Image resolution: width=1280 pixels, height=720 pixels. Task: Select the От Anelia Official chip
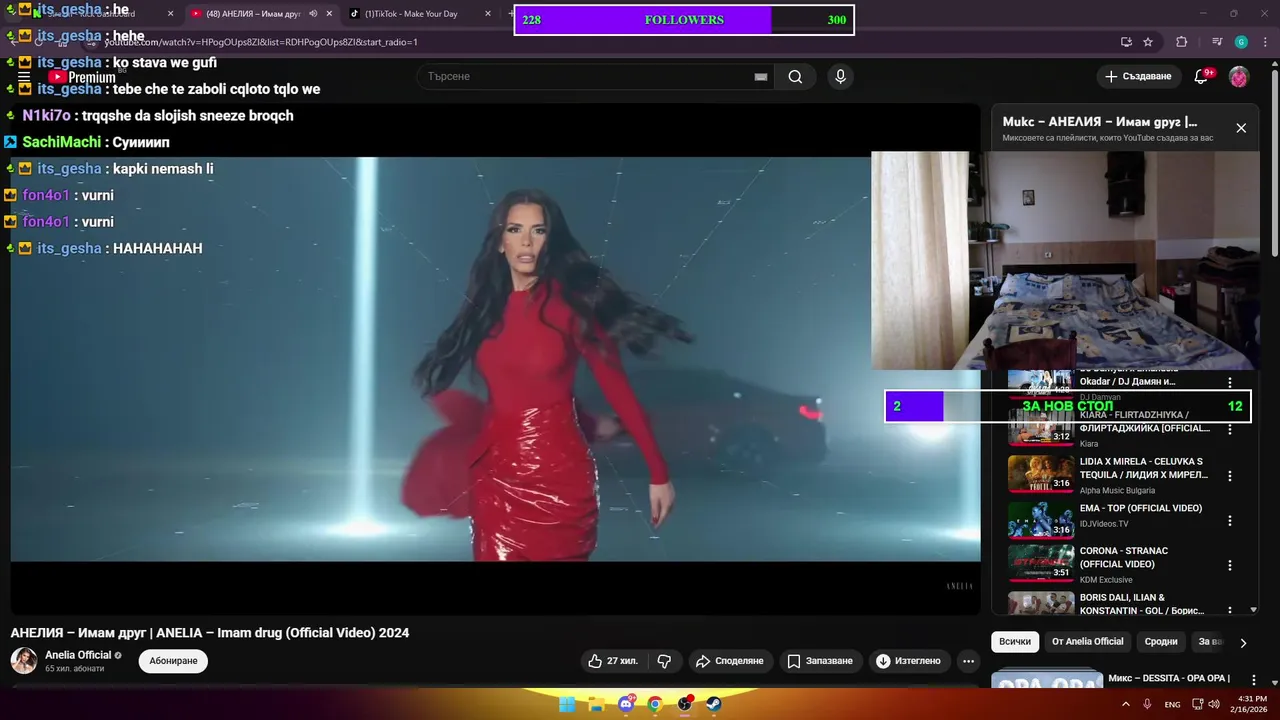pos(1088,642)
